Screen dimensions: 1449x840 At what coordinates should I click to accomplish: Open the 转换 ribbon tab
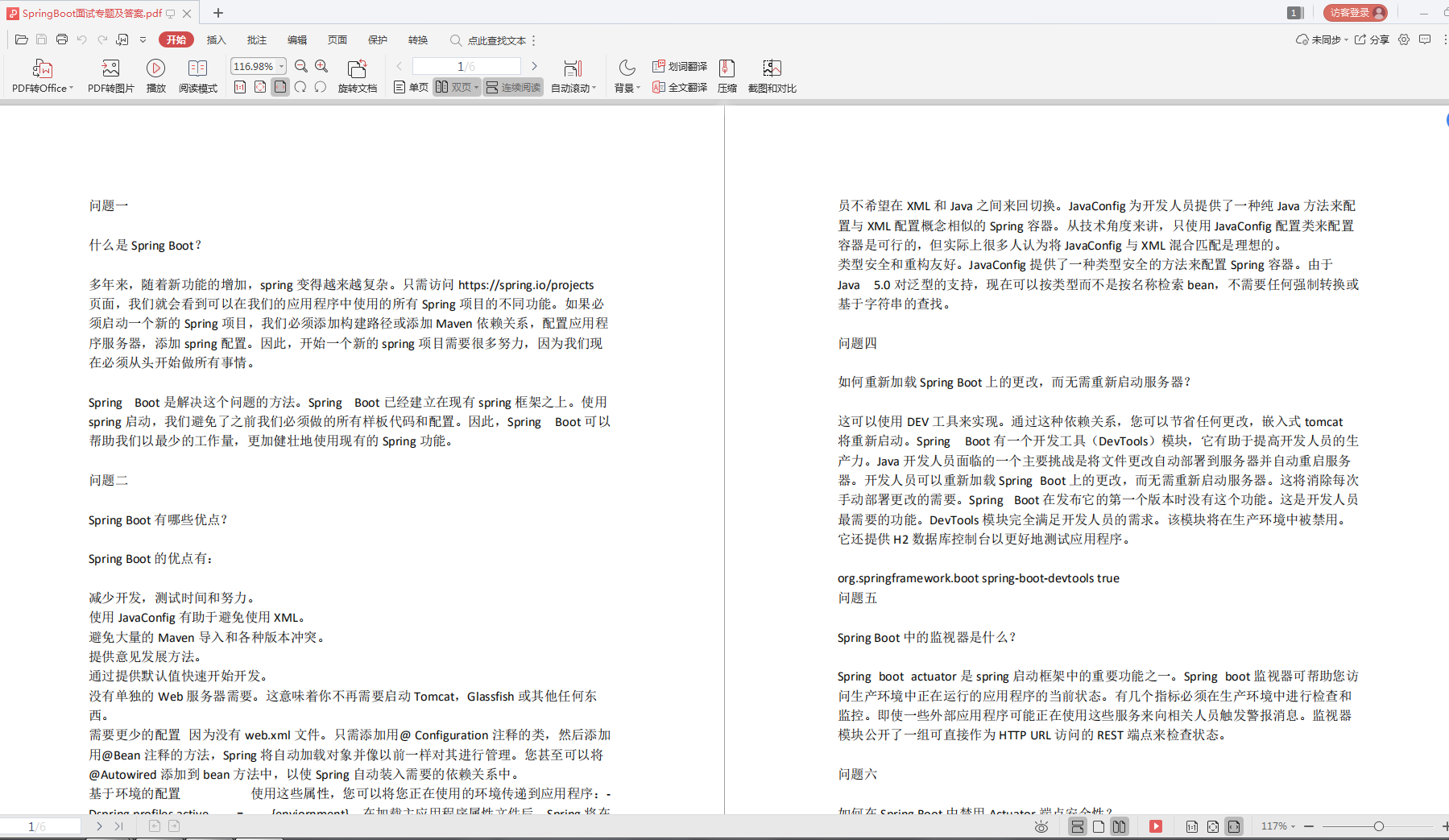(x=418, y=40)
